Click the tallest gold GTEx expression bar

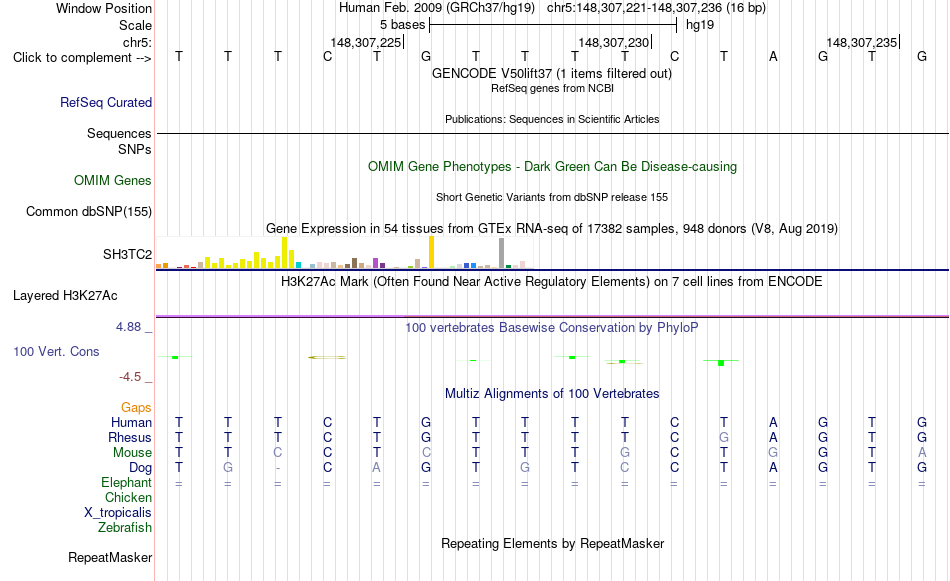click(431, 252)
